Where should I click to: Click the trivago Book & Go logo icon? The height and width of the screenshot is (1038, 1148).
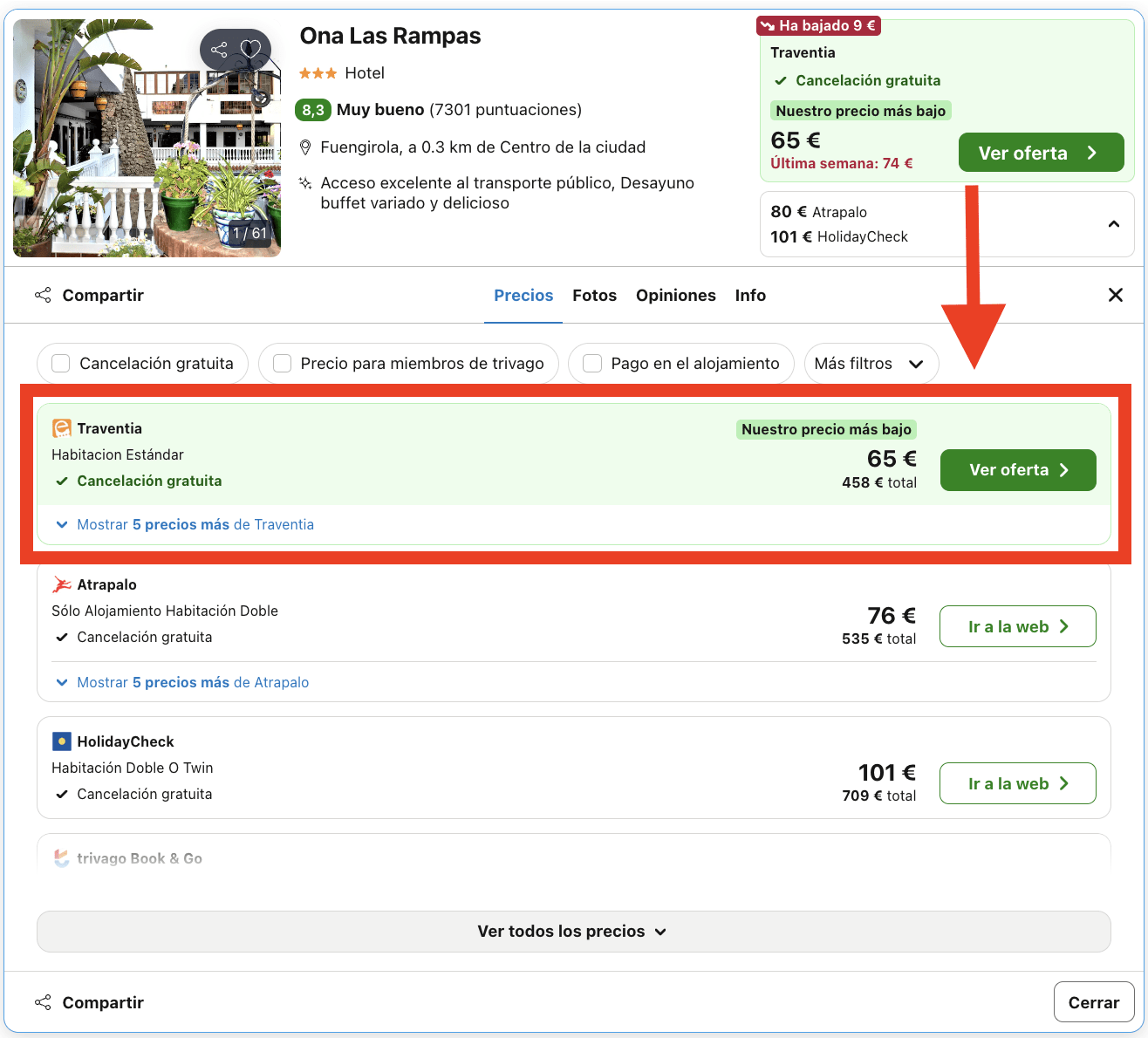pyautogui.click(x=62, y=858)
